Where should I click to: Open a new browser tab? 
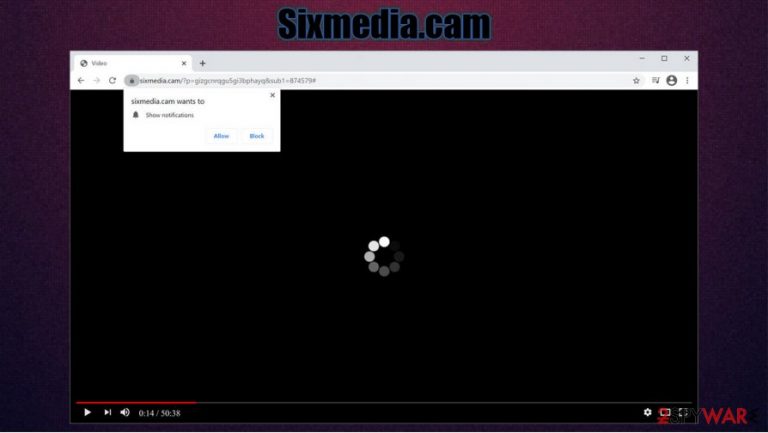(202, 63)
